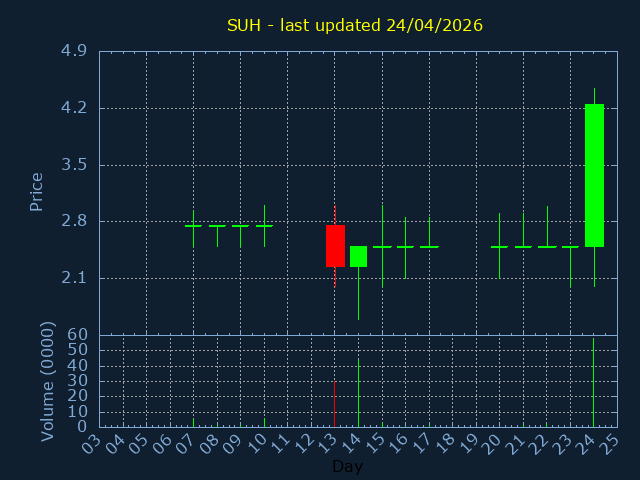Click the 'Volume (0000)' axis label
This screenshot has height=480, width=640.
(x=47, y=381)
